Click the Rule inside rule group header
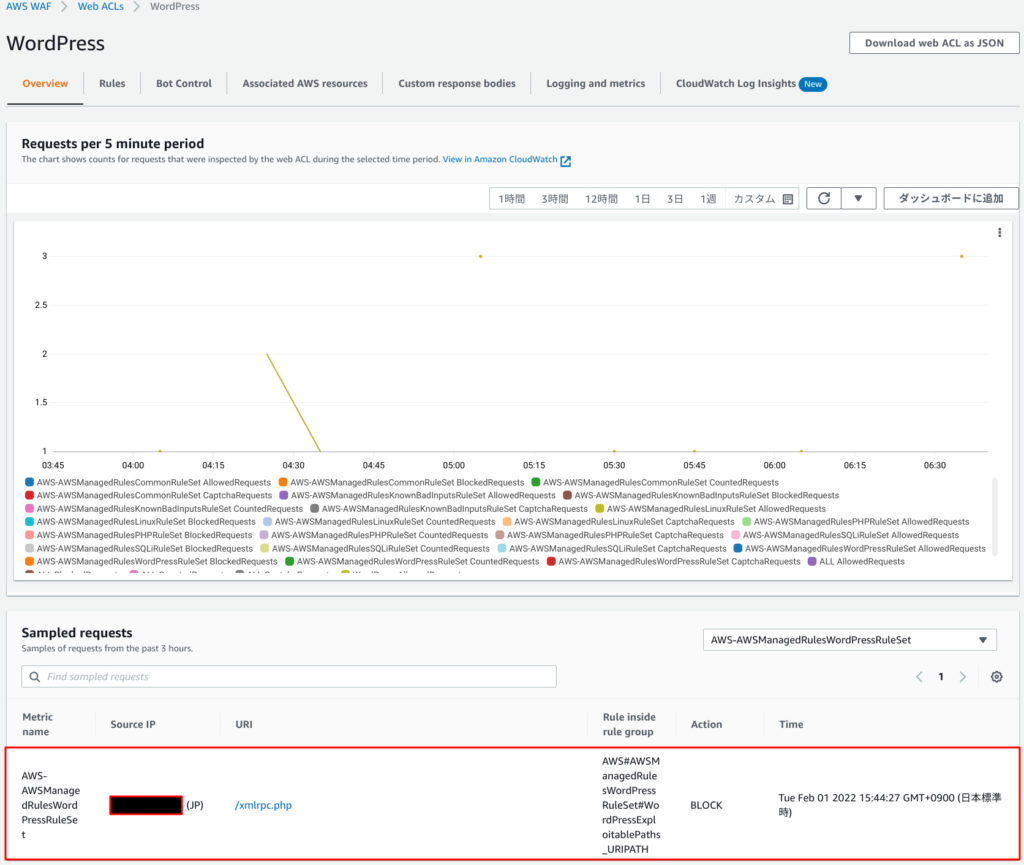Screen dimensions: 1024x865 (x=628, y=724)
